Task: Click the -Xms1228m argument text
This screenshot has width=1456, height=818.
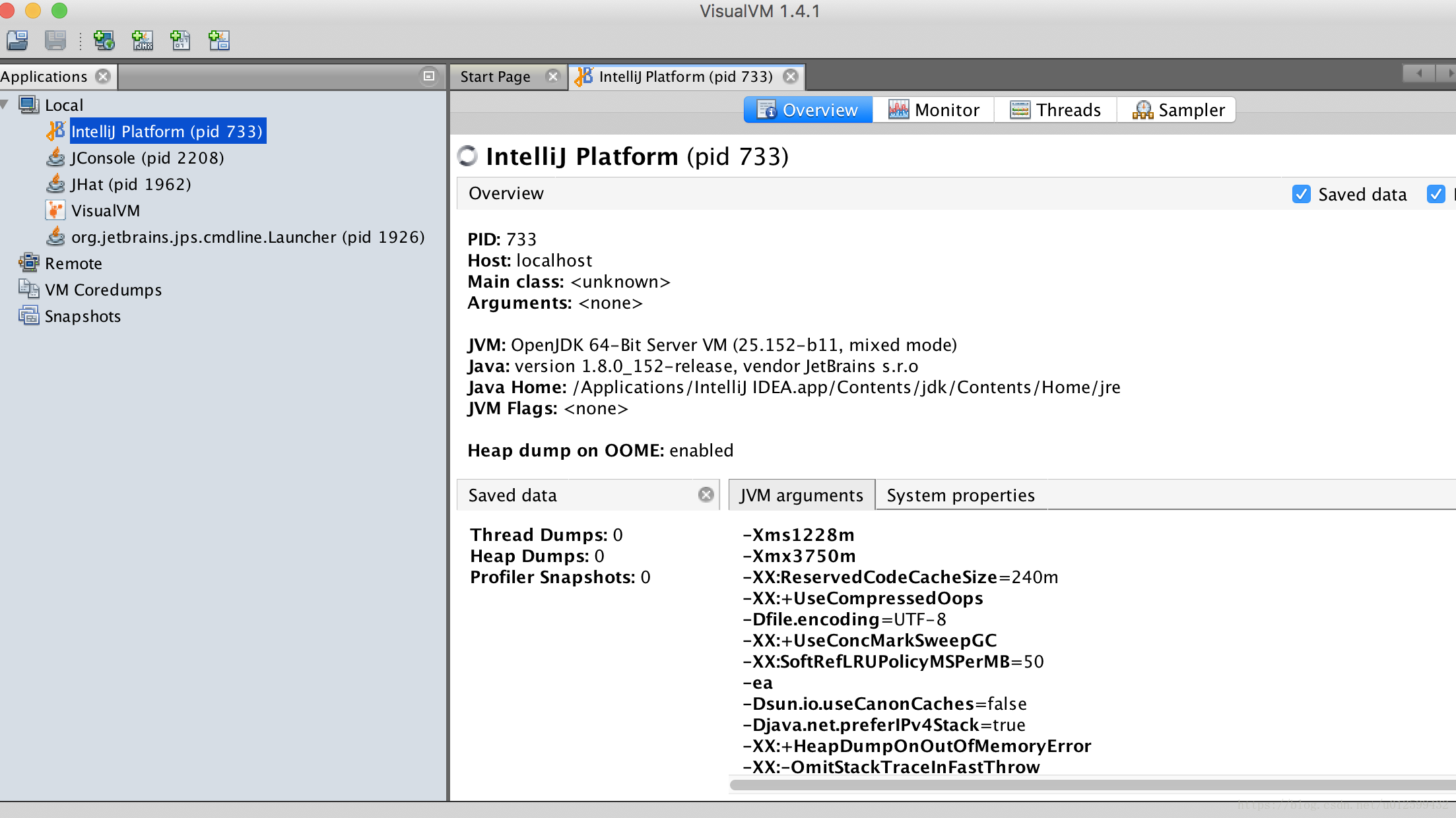Action: click(798, 535)
